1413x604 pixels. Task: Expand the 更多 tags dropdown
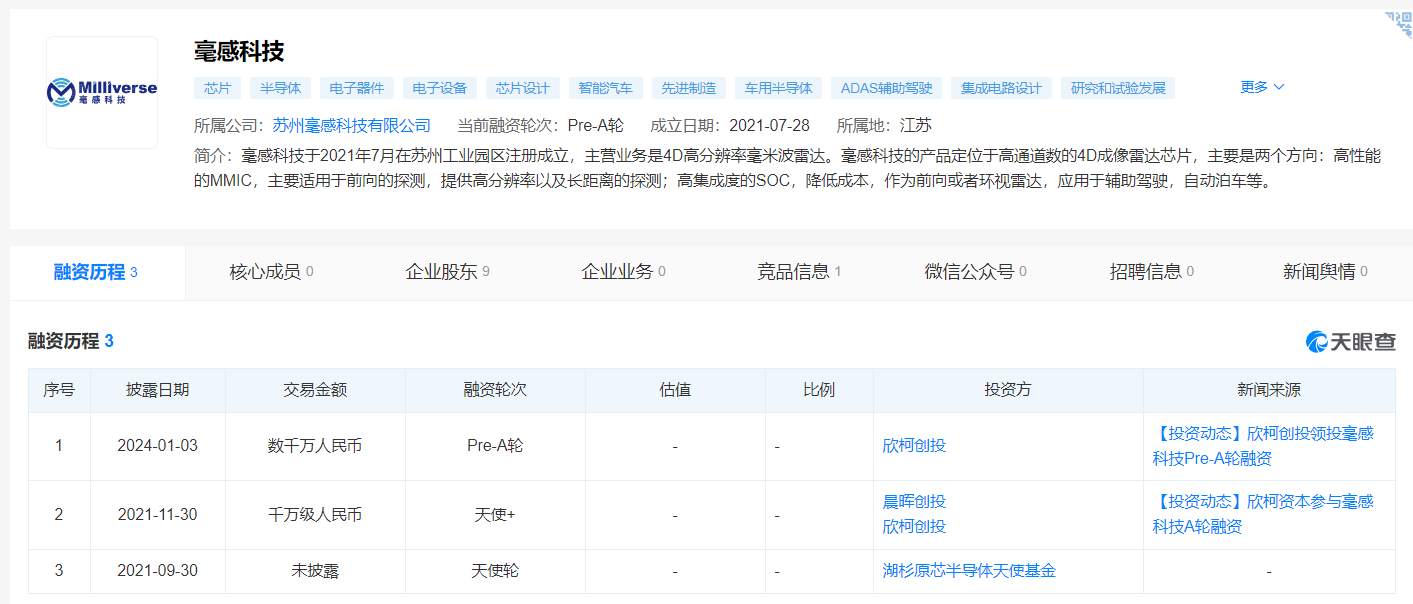pyautogui.click(x=1262, y=87)
